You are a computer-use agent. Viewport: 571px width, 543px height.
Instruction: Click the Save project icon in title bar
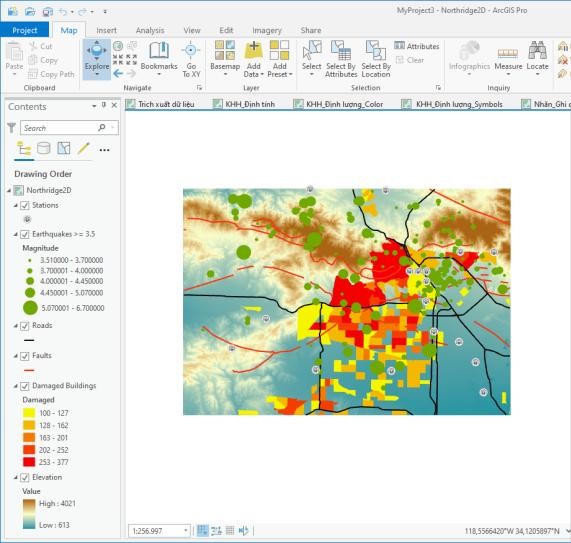[47, 12]
